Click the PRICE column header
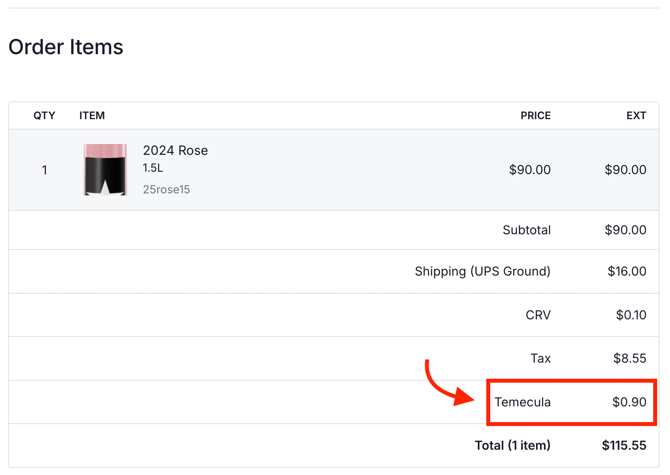 [535, 116]
